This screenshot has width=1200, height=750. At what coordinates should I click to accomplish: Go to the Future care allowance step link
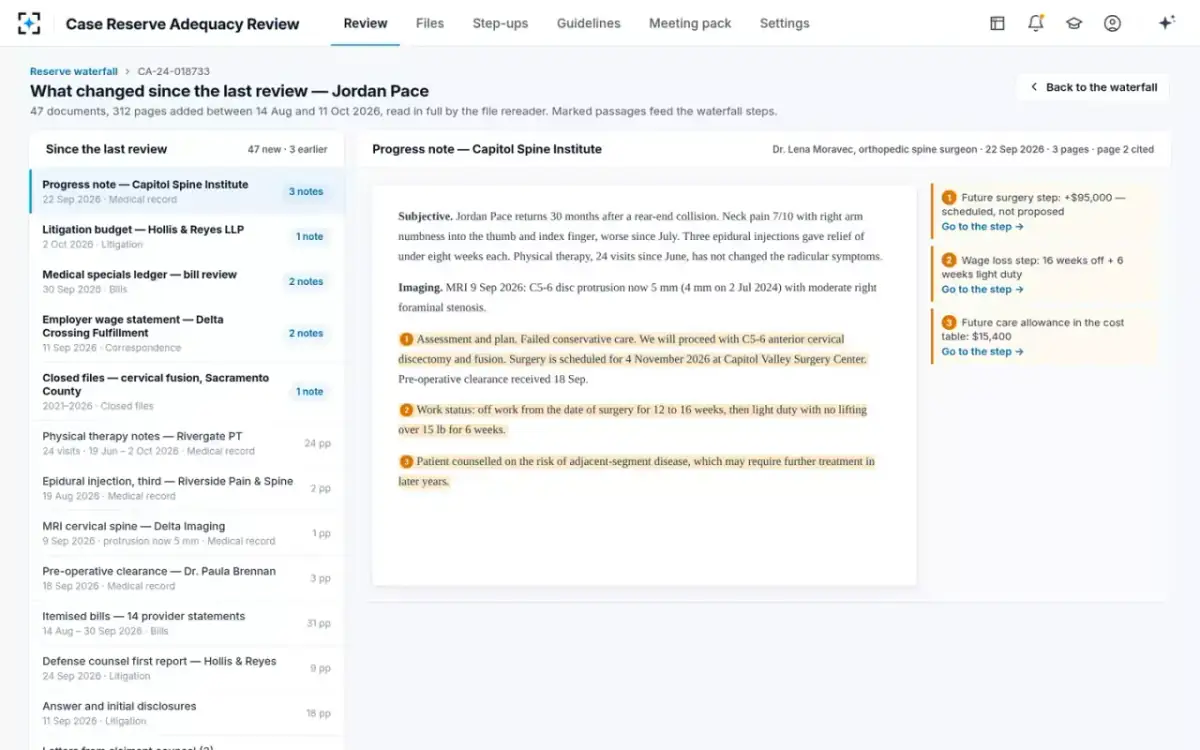(x=982, y=351)
